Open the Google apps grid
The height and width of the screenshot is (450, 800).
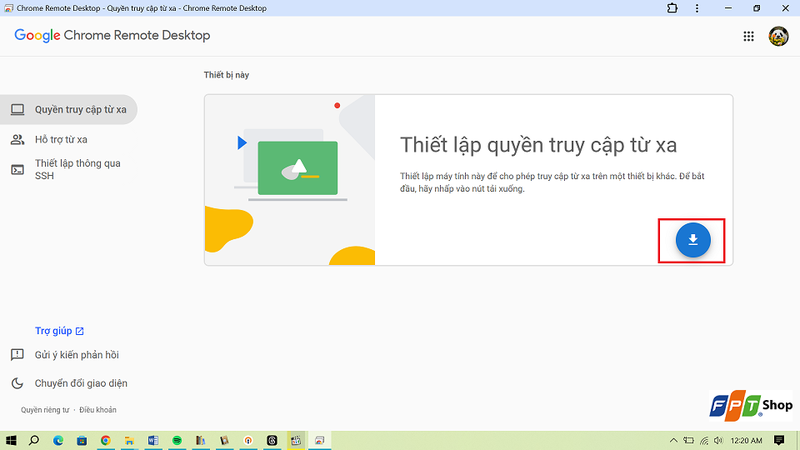click(x=748, y=36)
